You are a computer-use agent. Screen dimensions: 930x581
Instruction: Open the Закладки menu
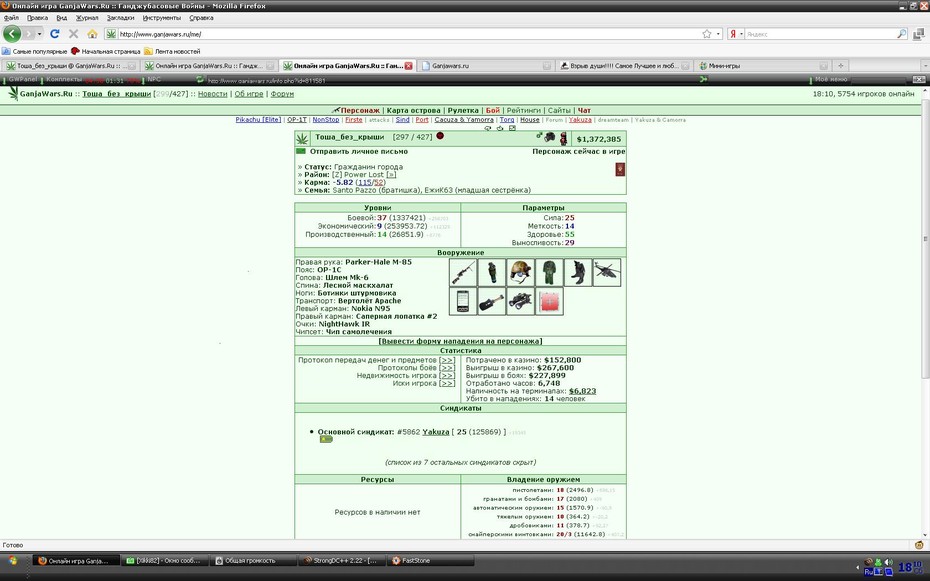coord(120,18)
